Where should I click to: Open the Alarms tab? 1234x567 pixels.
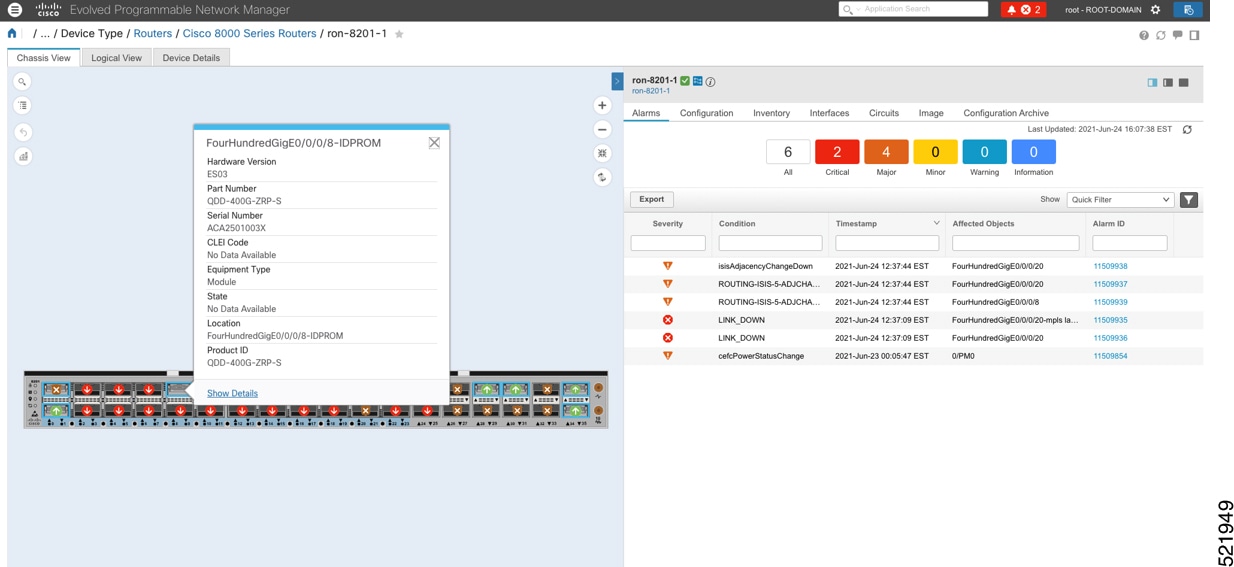[x=646, y=113]
